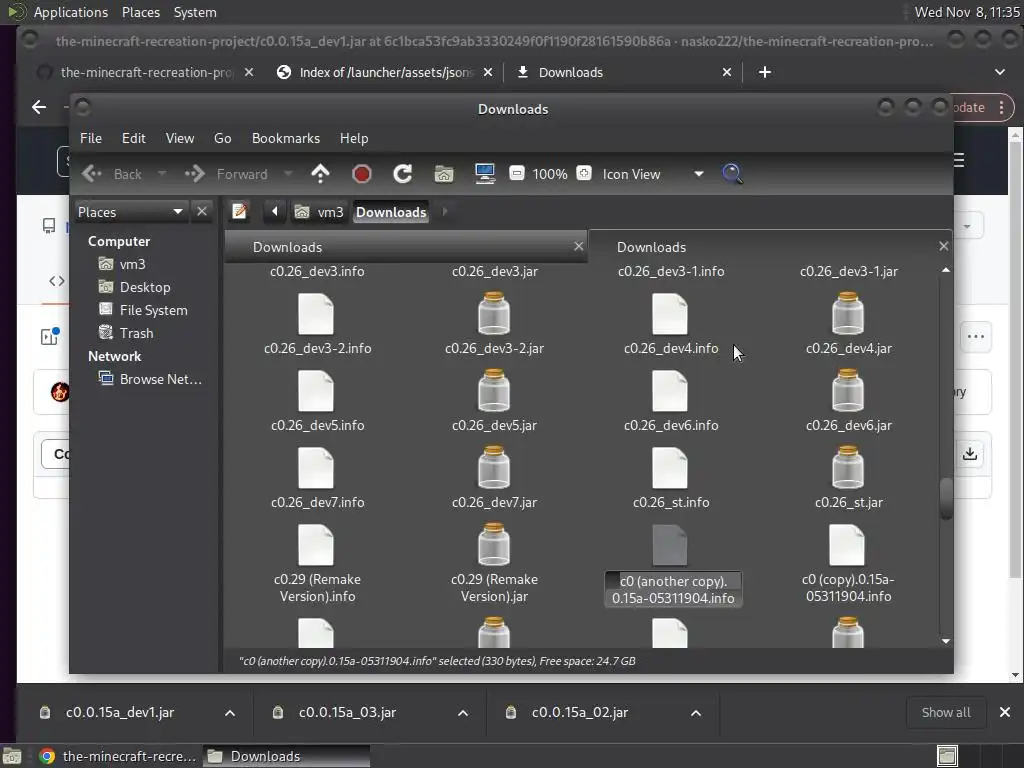Expand c0.0.15a_dev1.jar download options chevron
The width and height of the screenshot is (1024, 768).
click(230, 713)
